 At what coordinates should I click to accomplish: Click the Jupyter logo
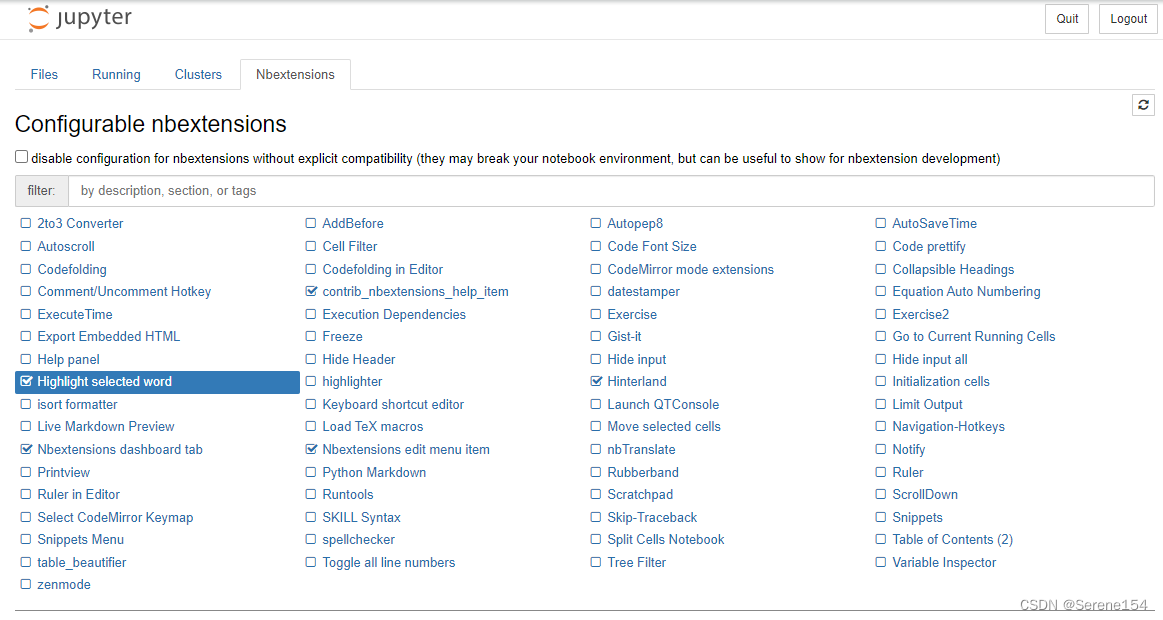coord(79,19)
